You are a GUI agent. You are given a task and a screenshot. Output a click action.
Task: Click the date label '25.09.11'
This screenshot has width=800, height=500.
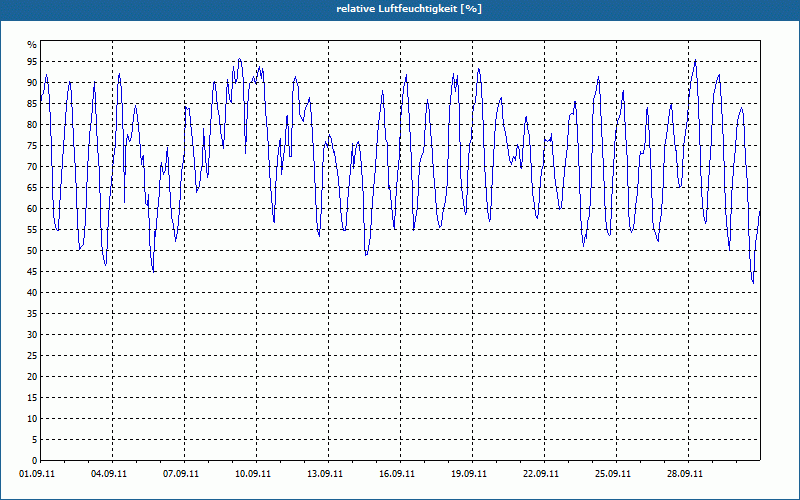coord(613,474)
